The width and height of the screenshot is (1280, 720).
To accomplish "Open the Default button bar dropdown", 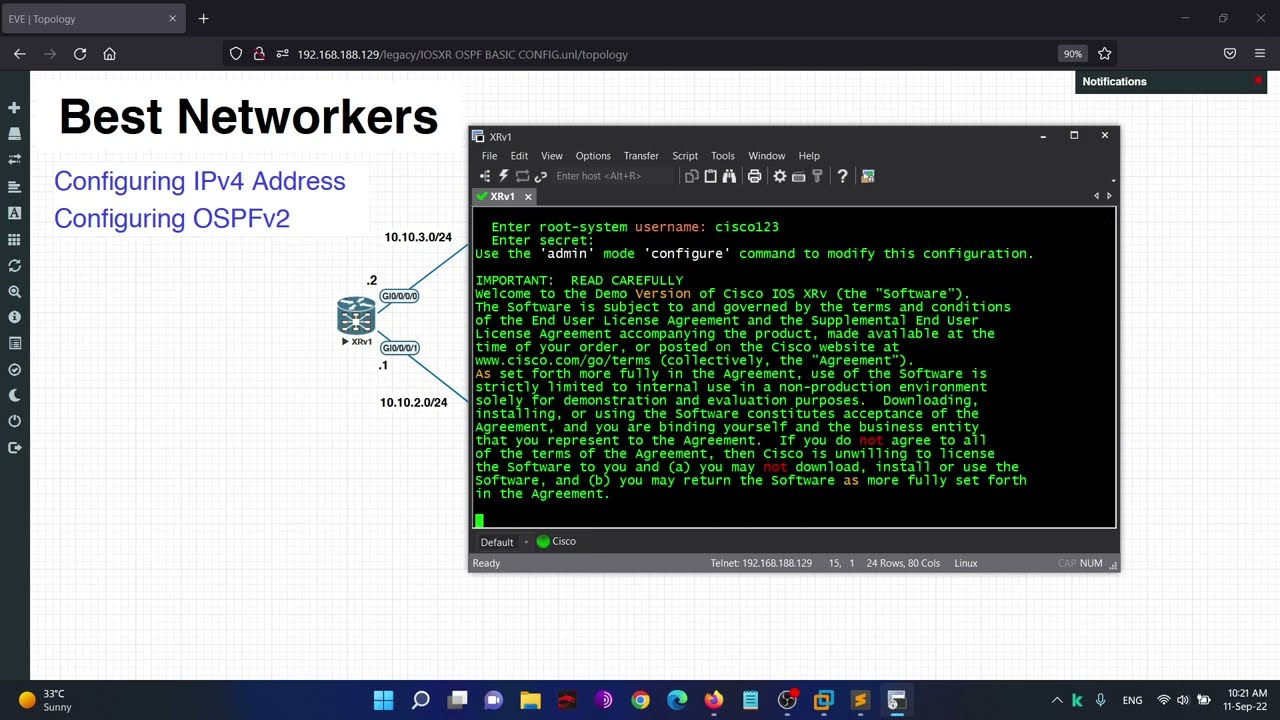I will click(x=503, y=542).
